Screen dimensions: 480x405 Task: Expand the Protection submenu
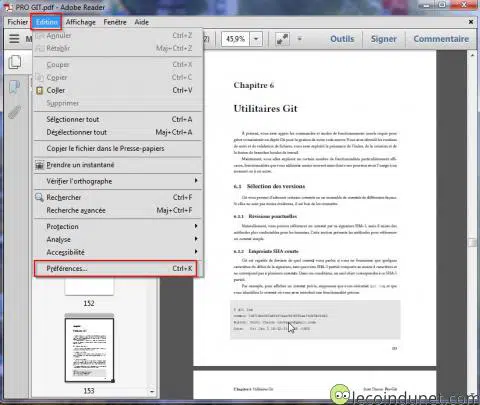click(118, 227)
